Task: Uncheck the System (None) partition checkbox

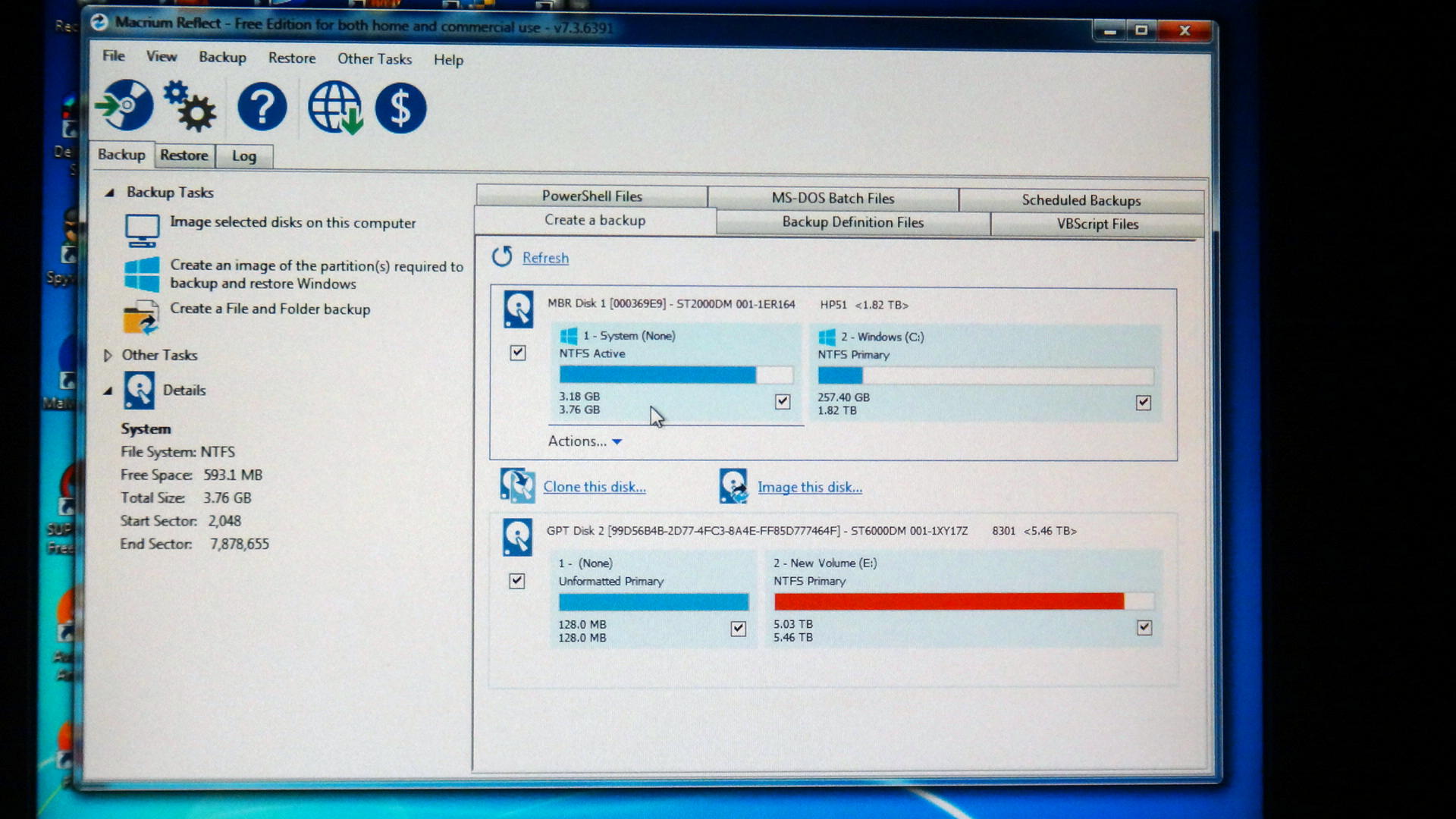Action: coord(783,401)
